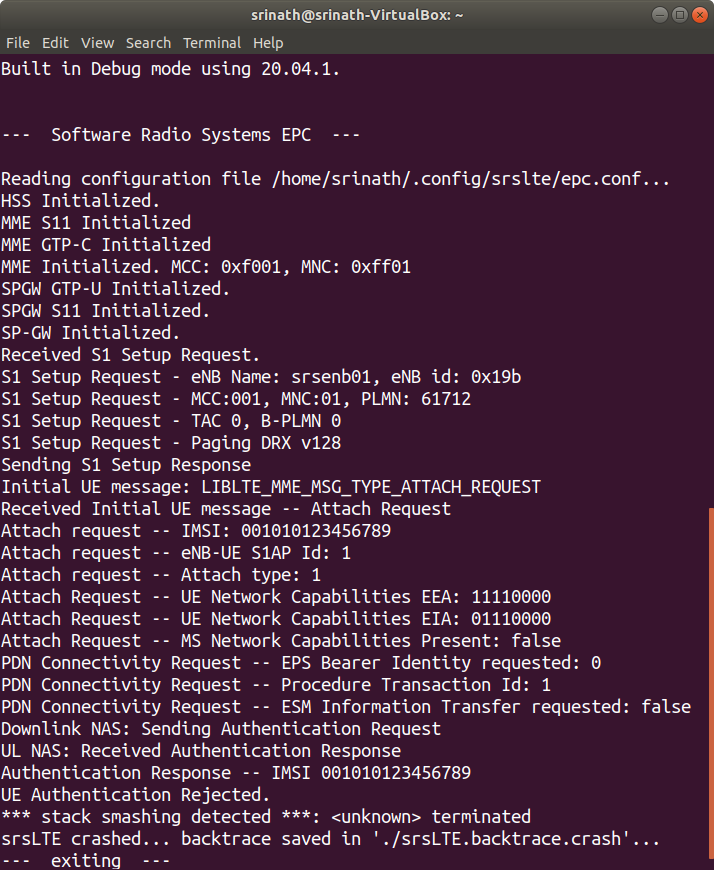
Task: Open the Search menu
Action: pyautogui.click(x=148, y=43)
